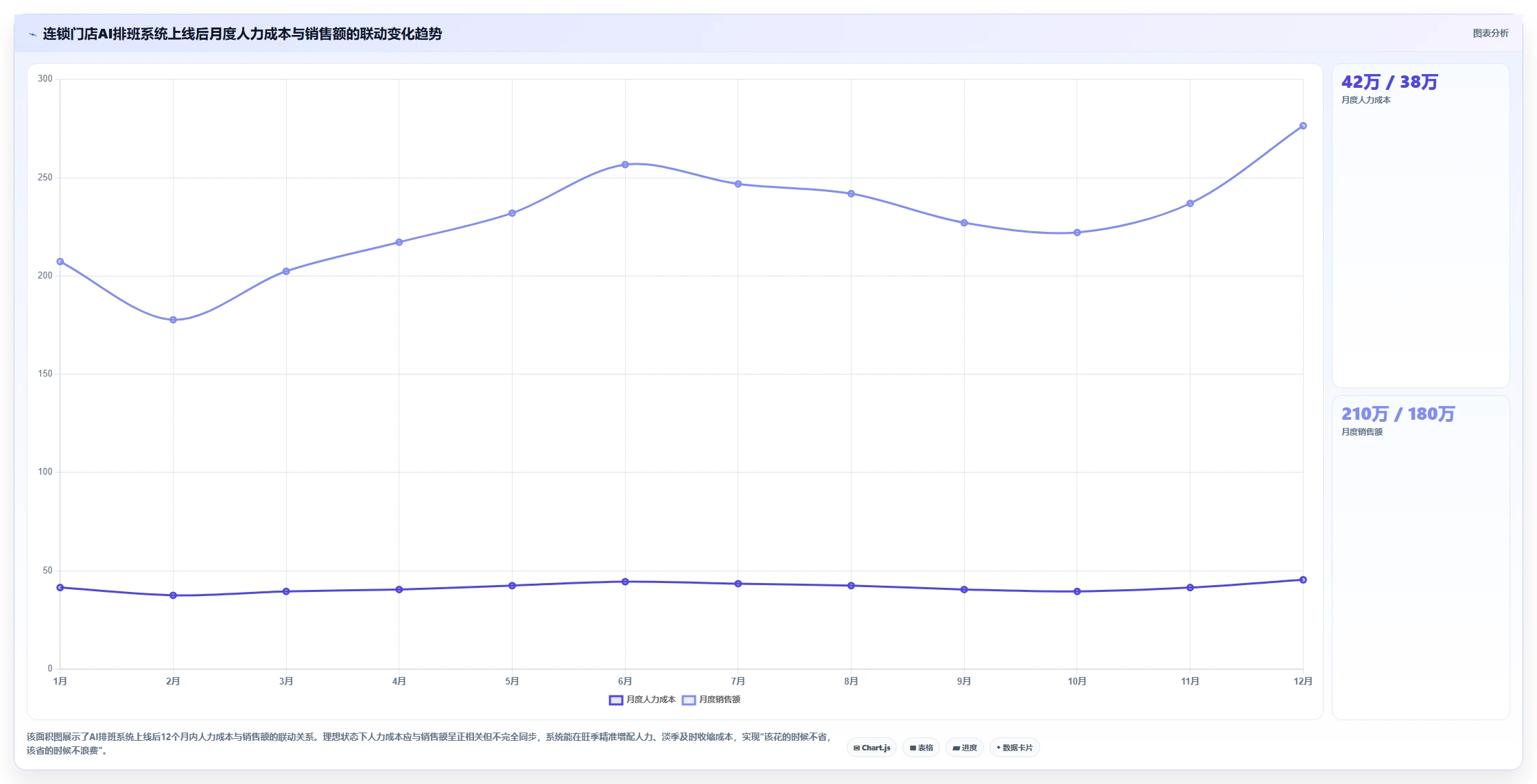
Task: Click the 210万 / 180万 stat value
Action: 1398,414
